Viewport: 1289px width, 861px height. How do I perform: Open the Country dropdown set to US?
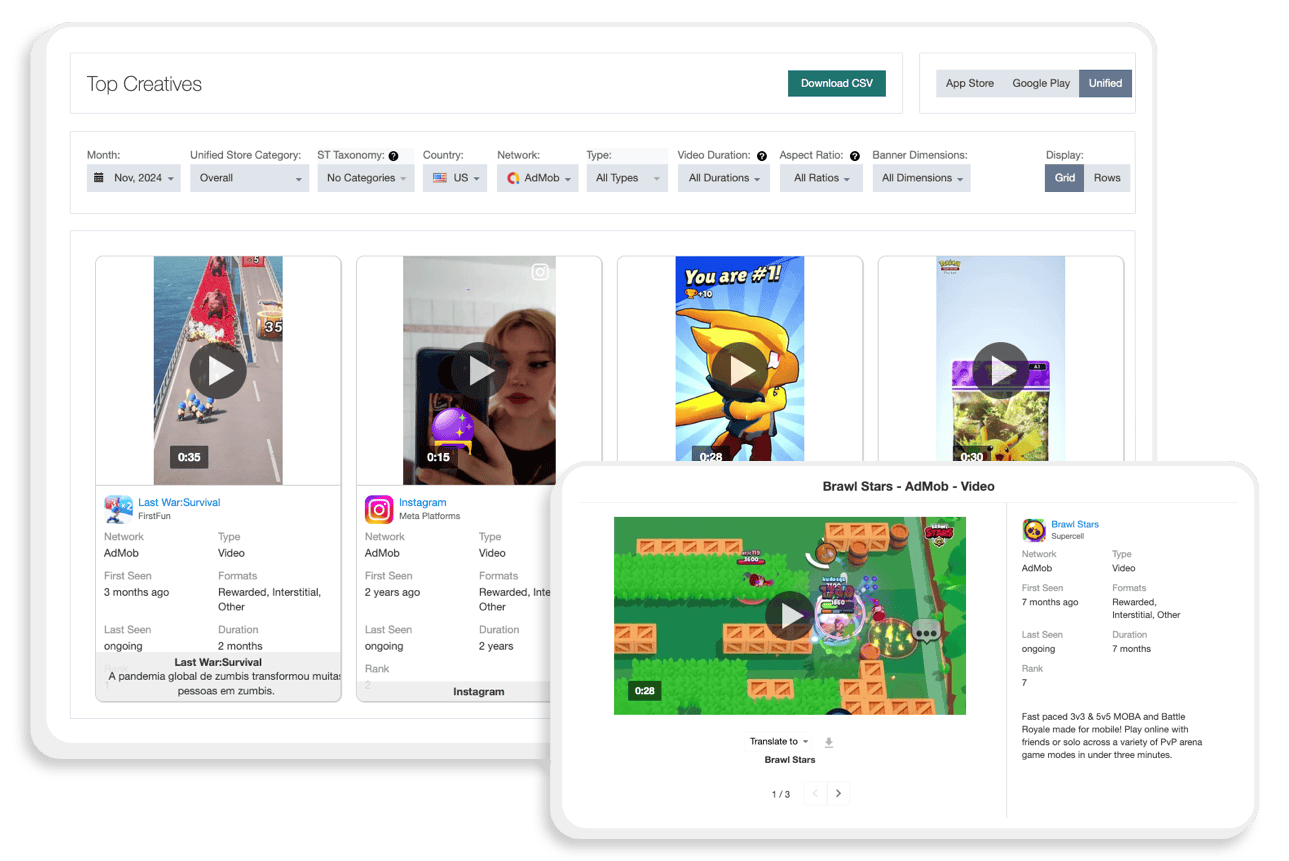(x=455, y=178)
